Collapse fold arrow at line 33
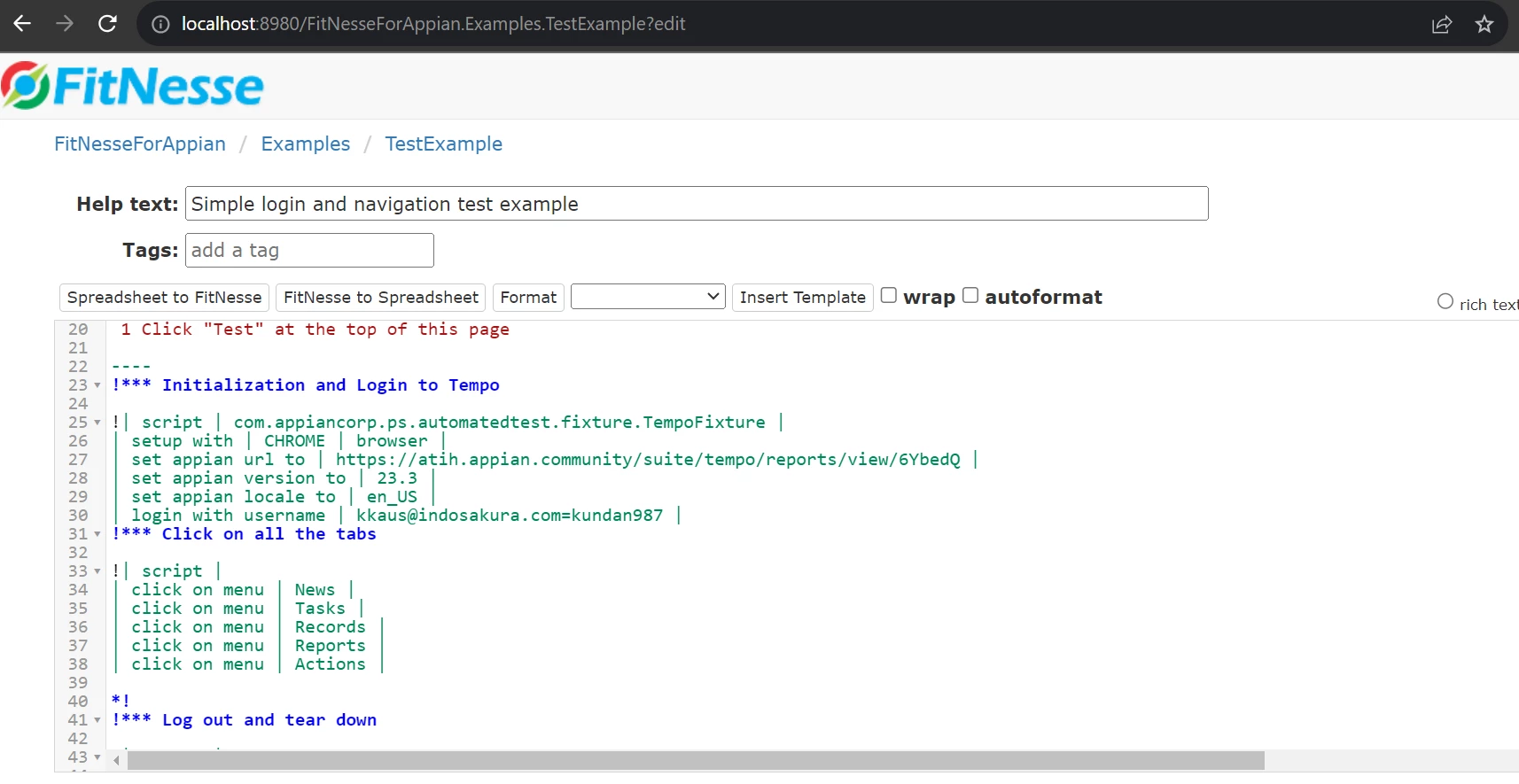The image size is (1519, 784). click(97, 571)
